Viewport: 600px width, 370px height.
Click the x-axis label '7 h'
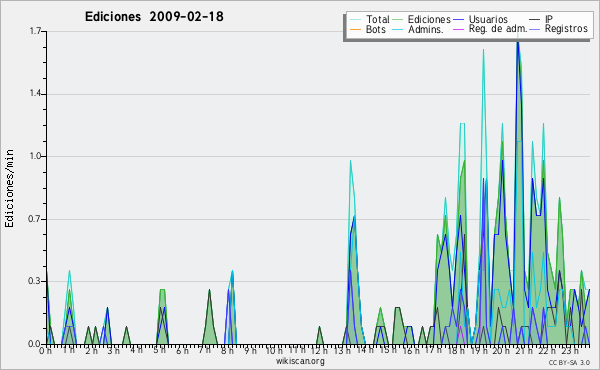click(204, 350)
